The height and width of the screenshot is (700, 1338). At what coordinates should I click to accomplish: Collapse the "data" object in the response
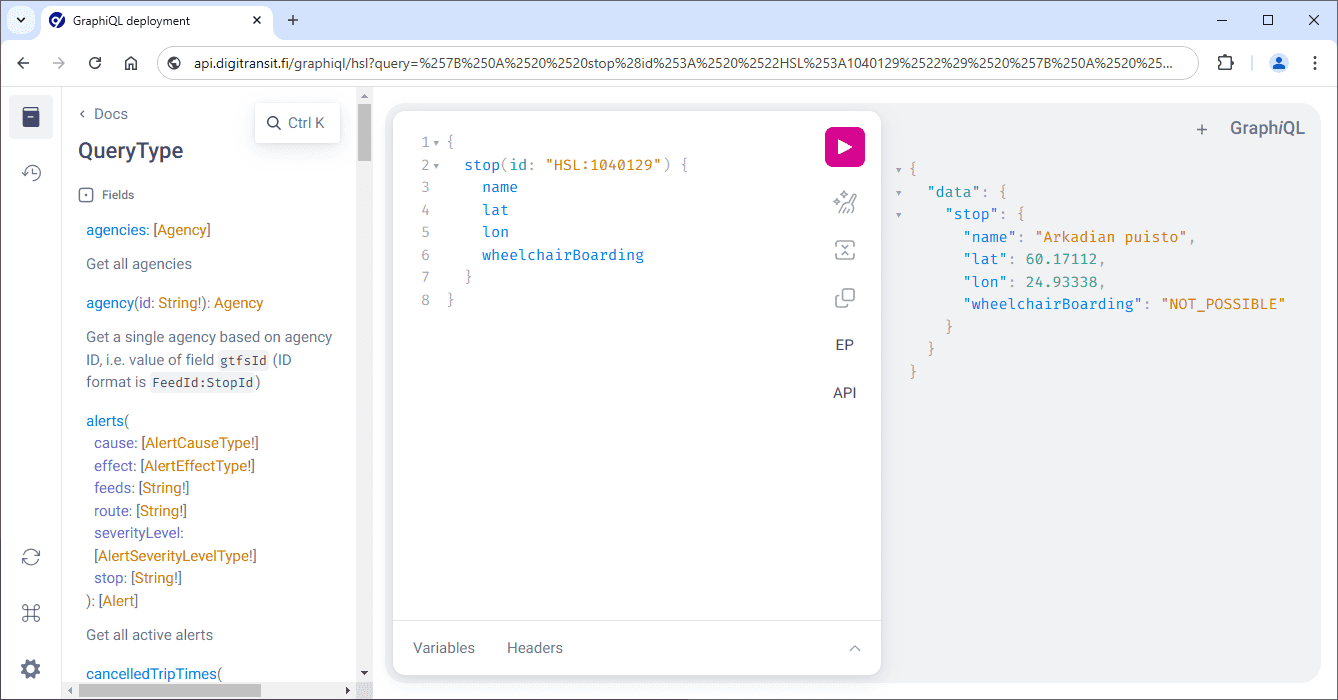[x=899, y=192]
